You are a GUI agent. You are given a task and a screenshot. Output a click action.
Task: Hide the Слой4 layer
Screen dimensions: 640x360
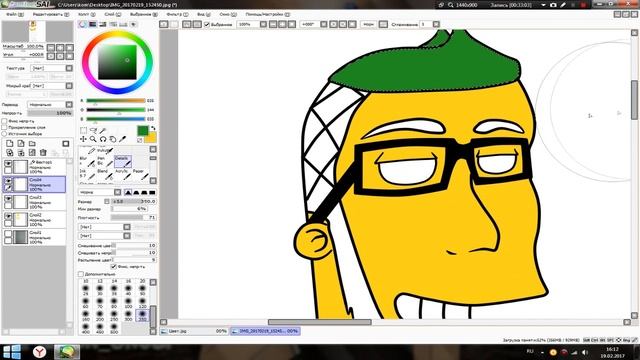click(x=8, y=181)
